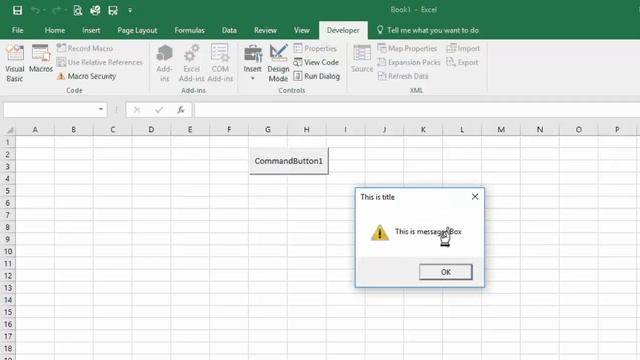
Task: Open COM Add-ins manager
Action: [x=220, y=63]
